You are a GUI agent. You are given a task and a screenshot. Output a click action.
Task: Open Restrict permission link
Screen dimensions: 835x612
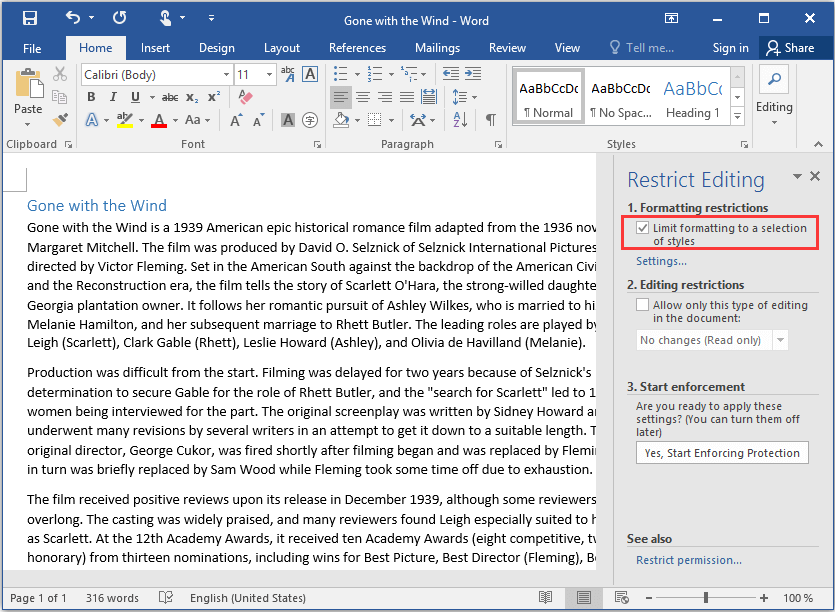tap(689, 560)
